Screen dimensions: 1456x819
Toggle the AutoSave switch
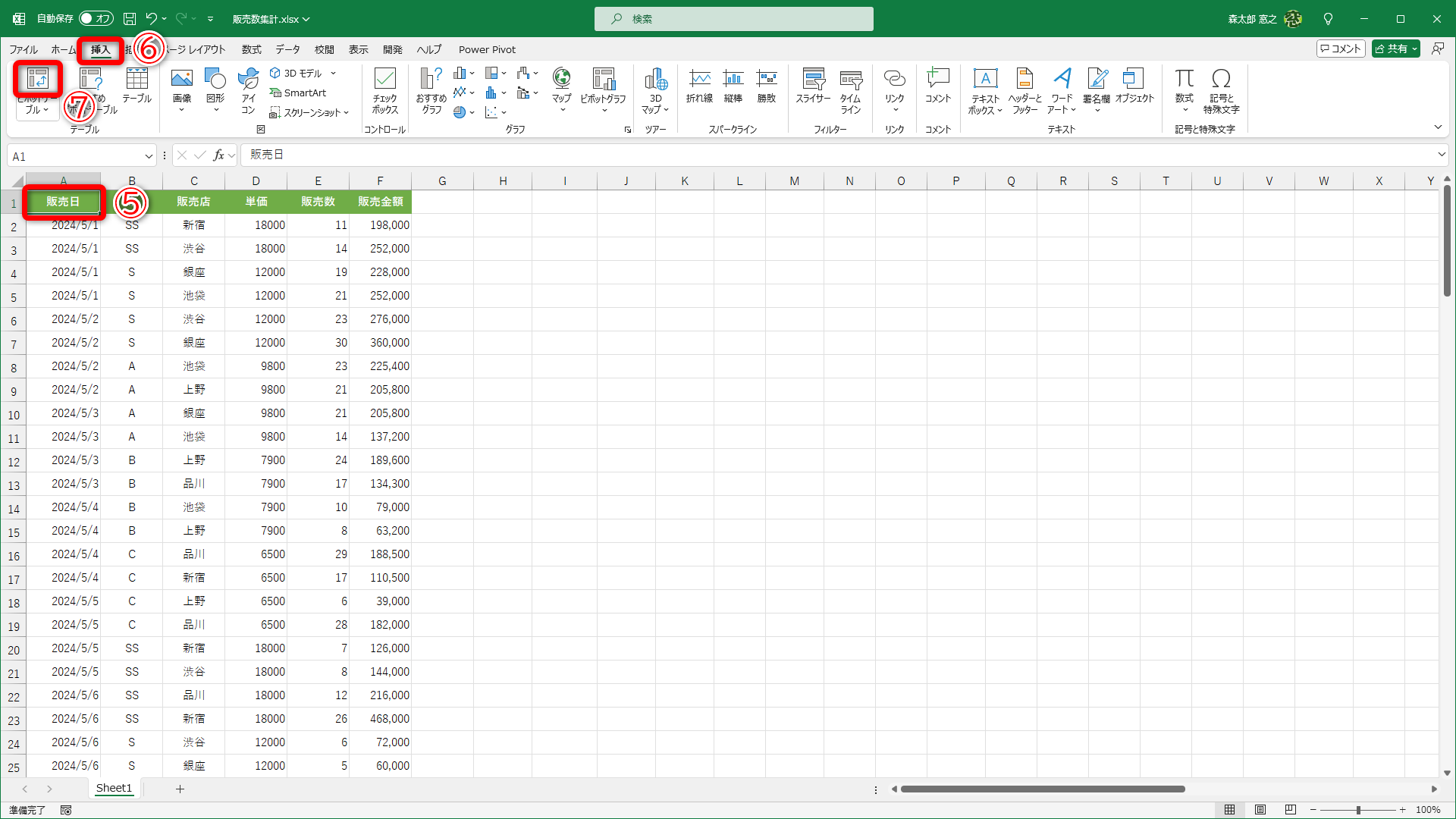coord(96,18)
